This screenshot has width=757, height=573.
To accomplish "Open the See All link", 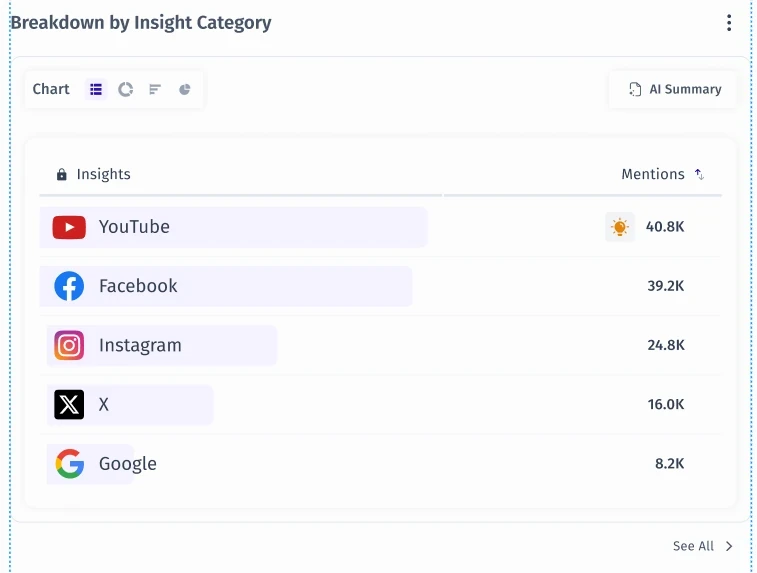I will 693,546.
